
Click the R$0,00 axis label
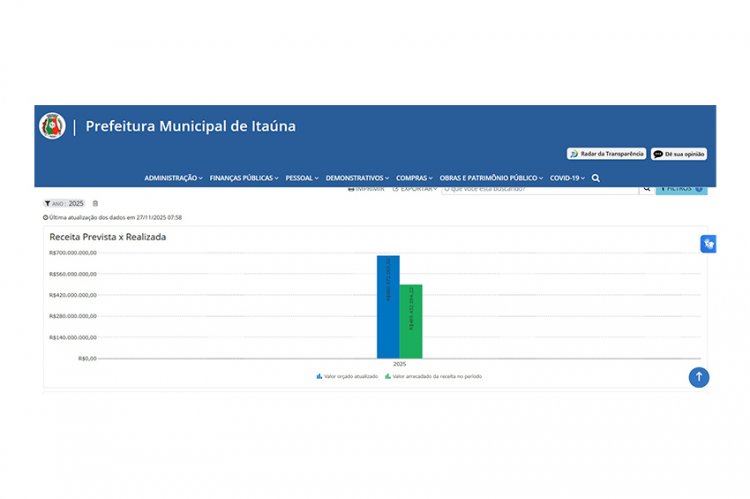tap(88, 358)
